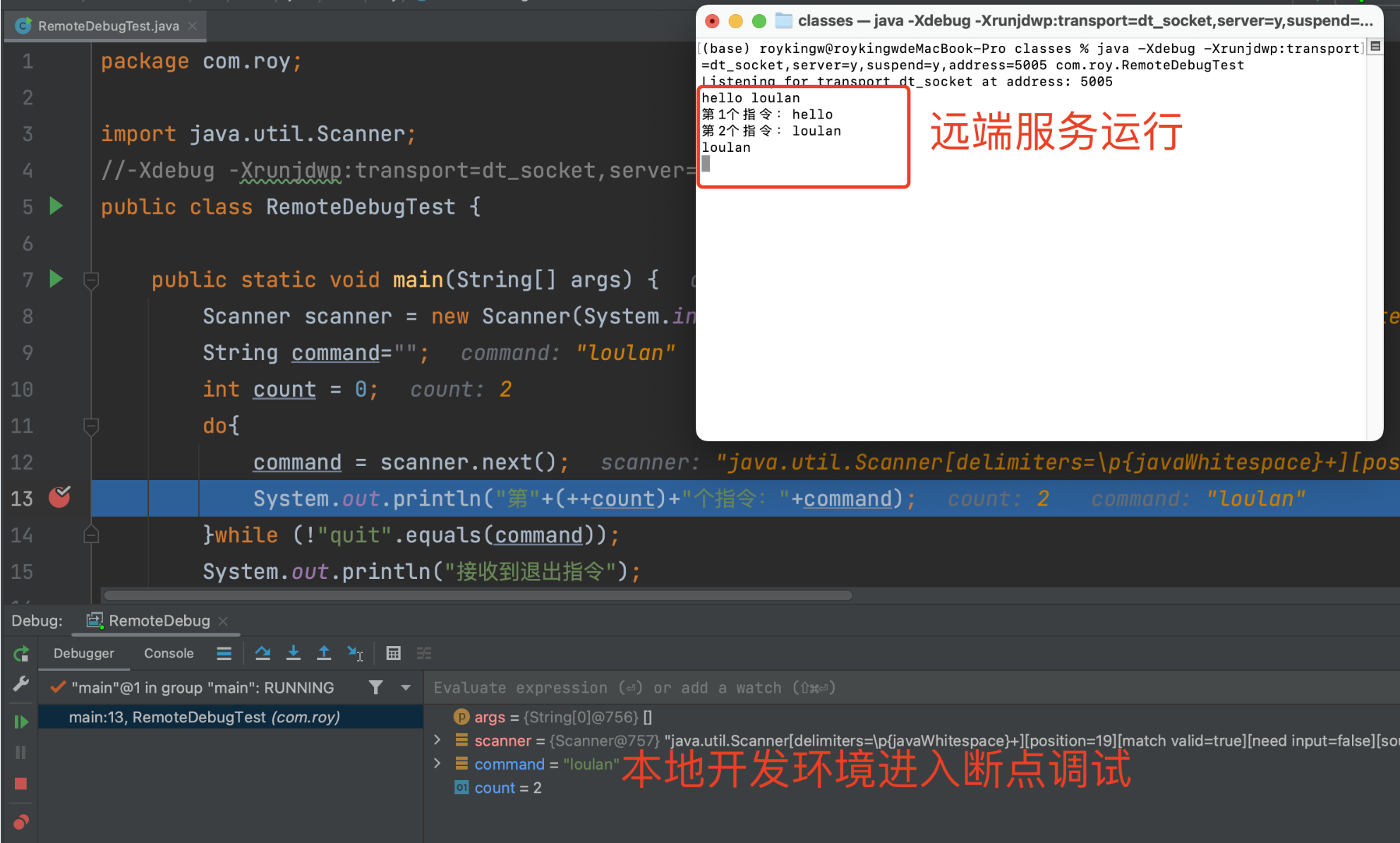Click the Java class icon on the editor tab
The image size is (1400, 843).
point(23,26)
